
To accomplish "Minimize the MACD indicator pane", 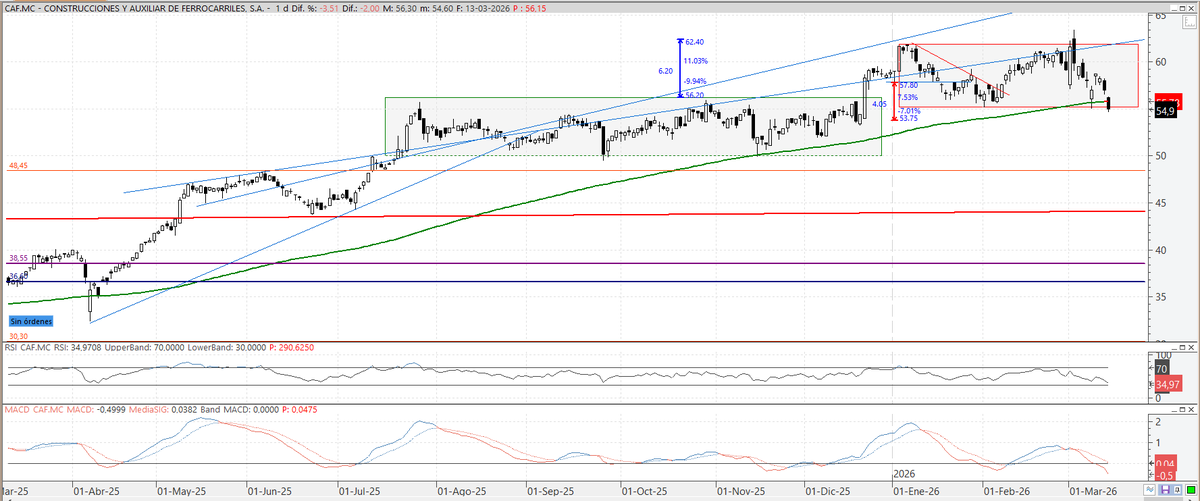I will (1174, 410).
